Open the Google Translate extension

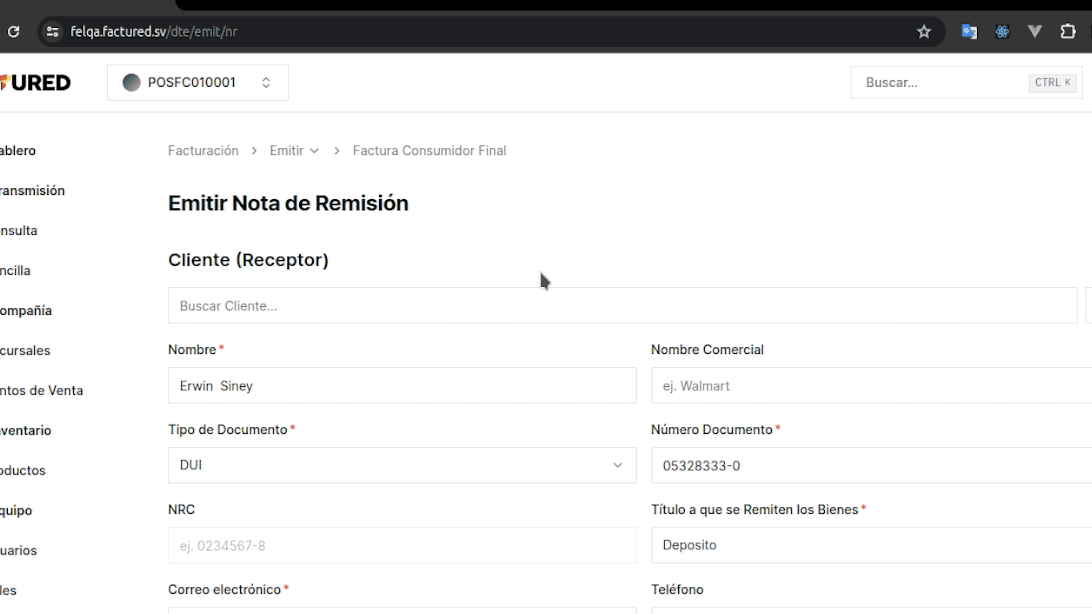coord(969,32)
